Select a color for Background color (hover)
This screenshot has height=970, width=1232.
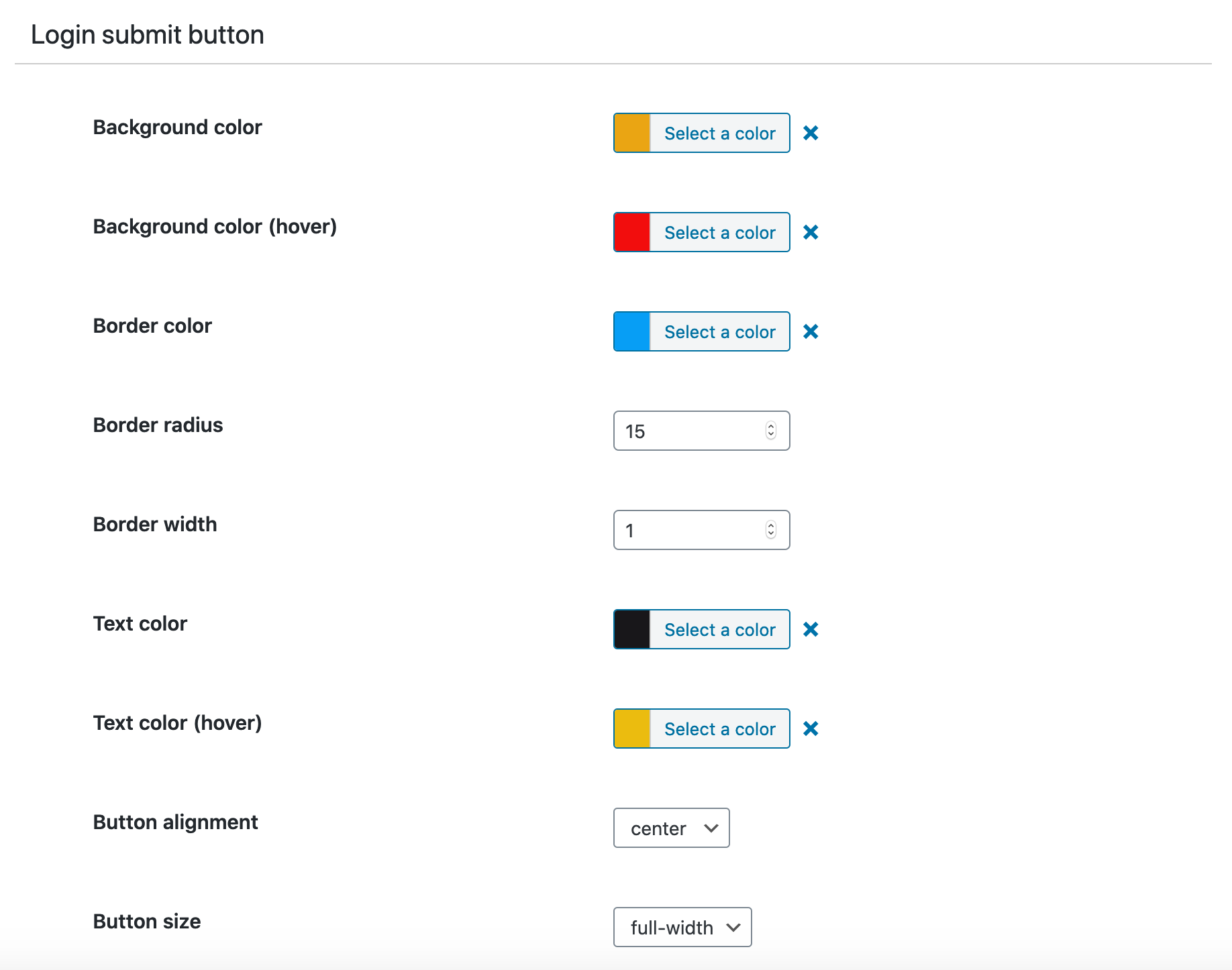point(720,232)
